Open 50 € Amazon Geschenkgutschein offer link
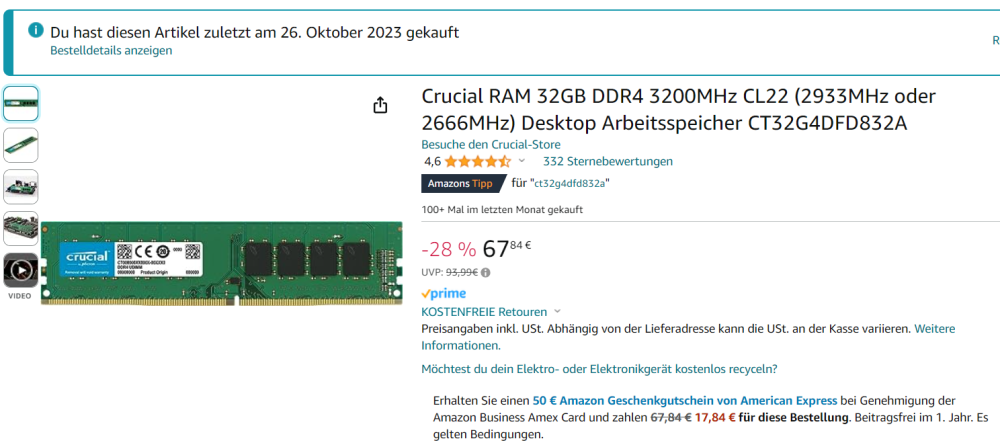Viewport: 1000px width, 447px height. (684, 401)
